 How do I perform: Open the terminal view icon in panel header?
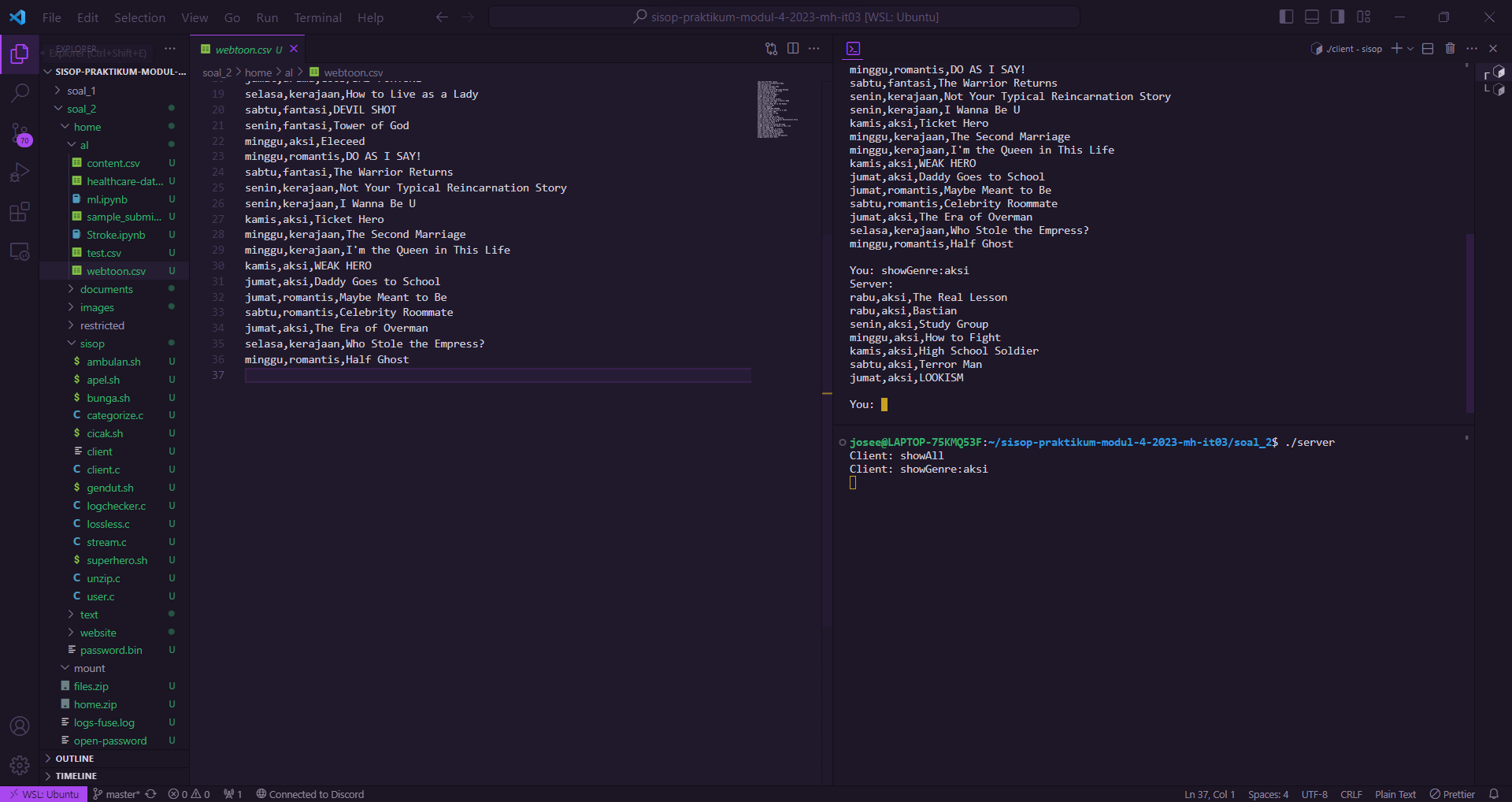[x=853, y=49]
